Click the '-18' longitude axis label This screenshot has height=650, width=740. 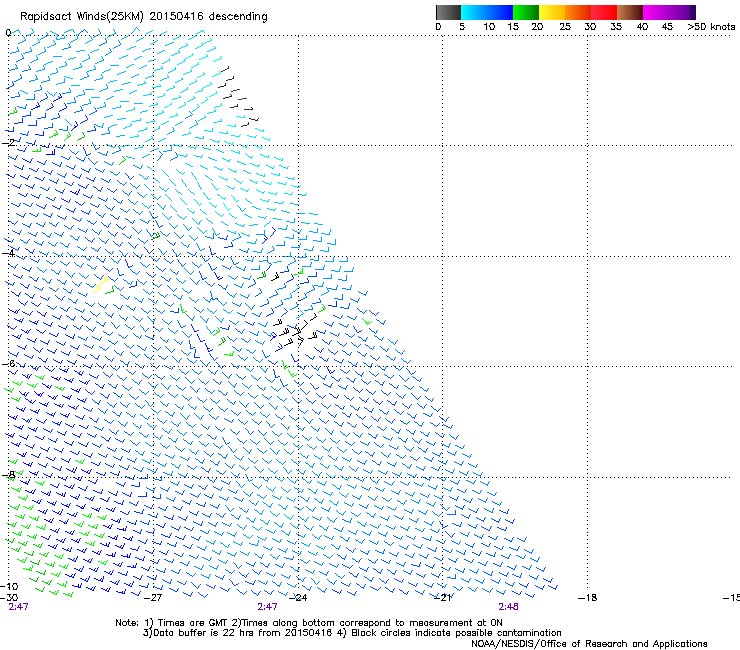tap(588, 597)
